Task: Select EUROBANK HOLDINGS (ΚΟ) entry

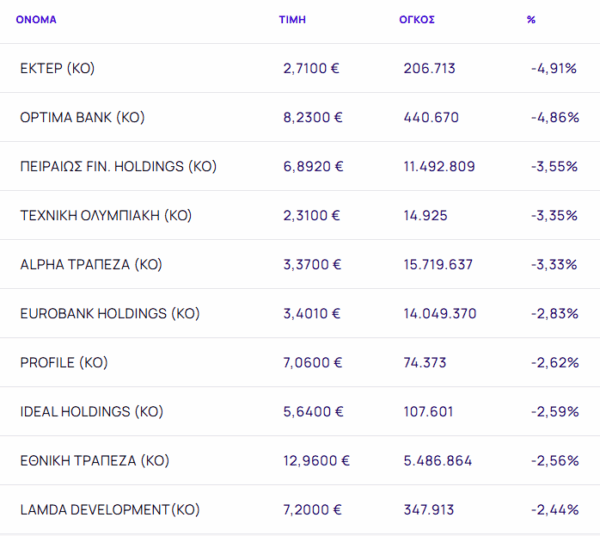Action: tap(110, 313)
